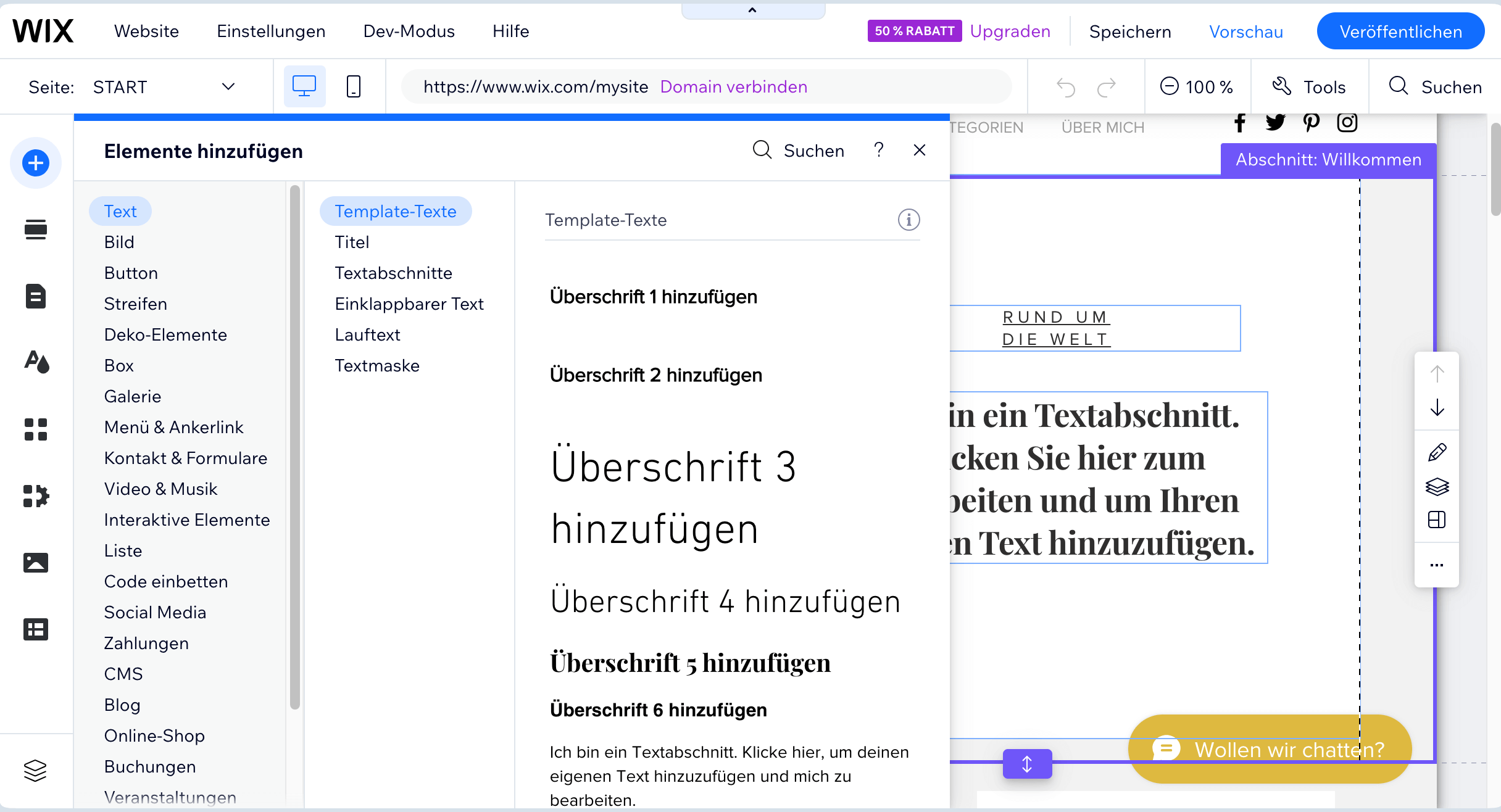Open the Website menu
The width and height of the screenshot is (1501, 812).
coord(146,31)
